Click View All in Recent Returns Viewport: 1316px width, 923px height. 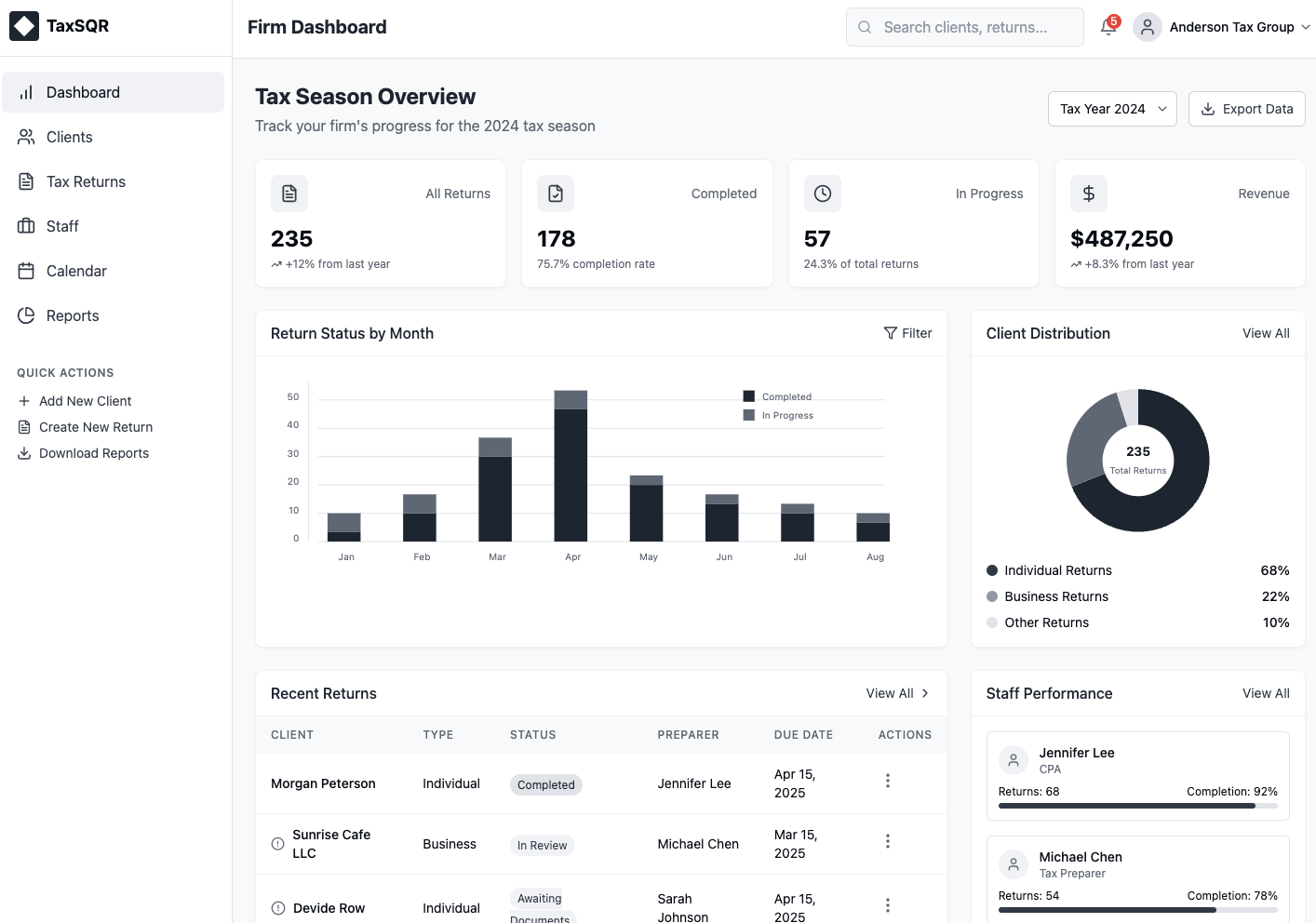coord(897,693)
